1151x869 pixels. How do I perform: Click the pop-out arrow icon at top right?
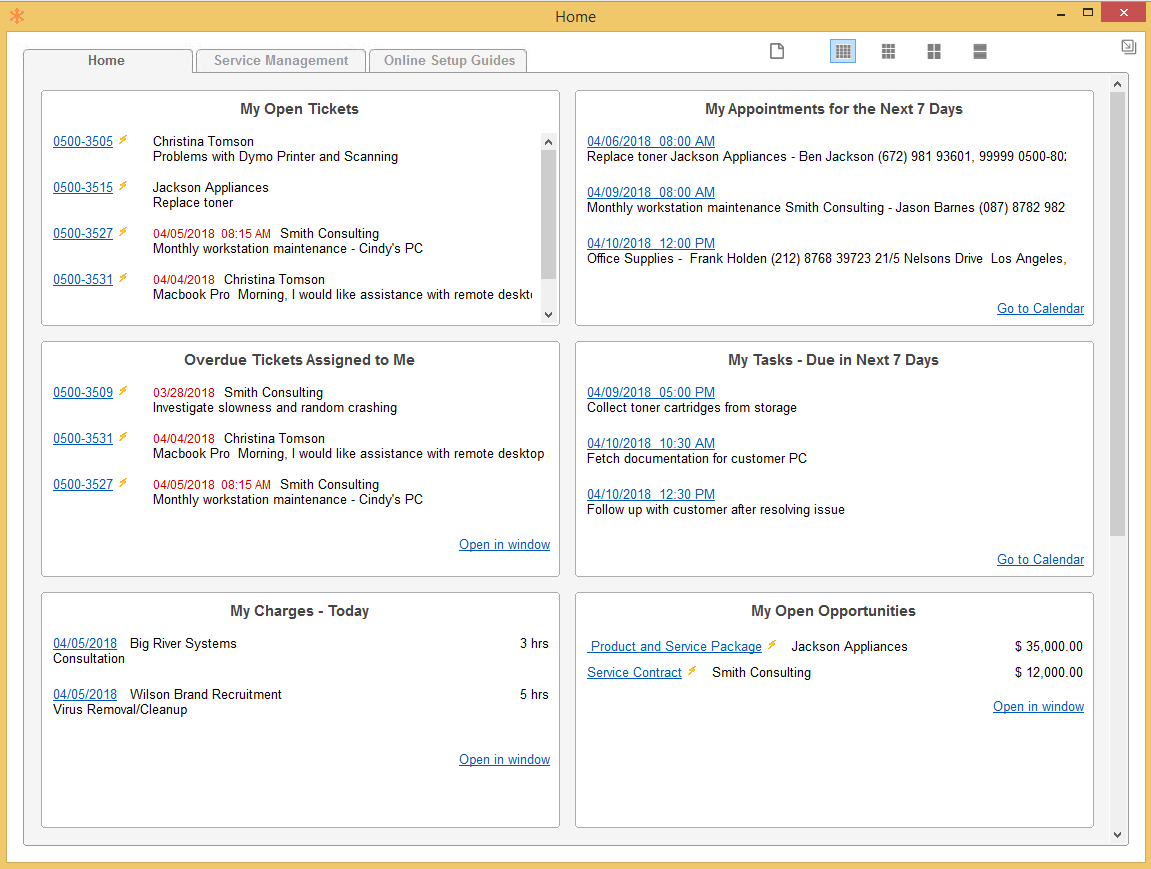1128,47
